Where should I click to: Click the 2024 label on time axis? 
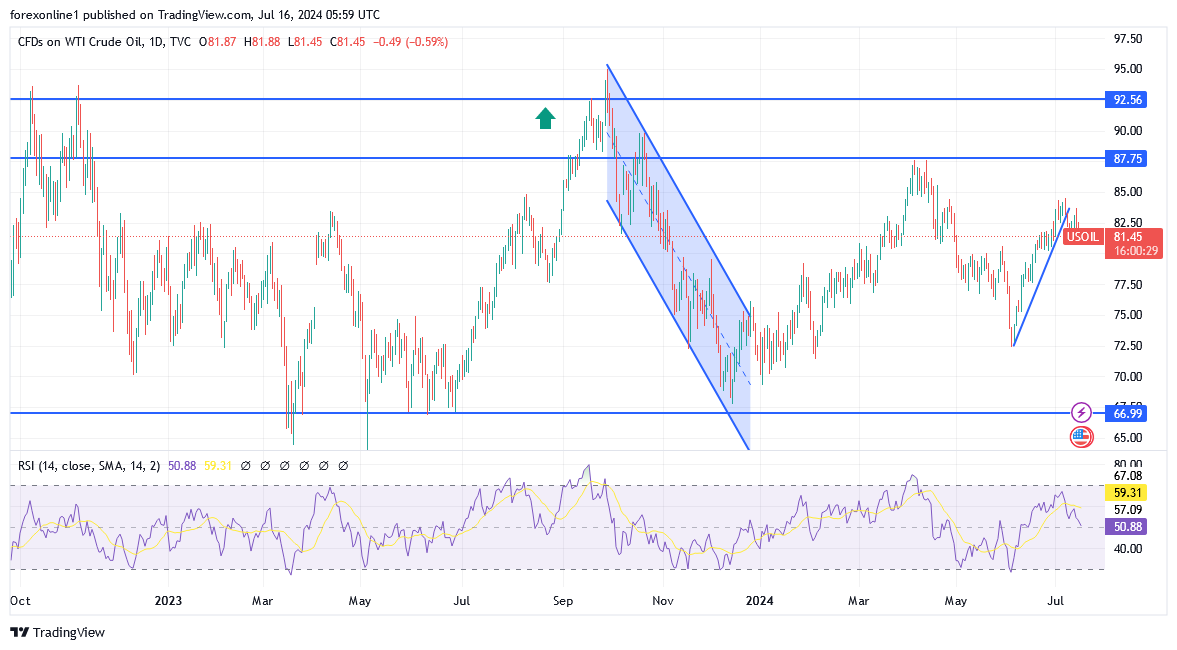tap(760, 600)
